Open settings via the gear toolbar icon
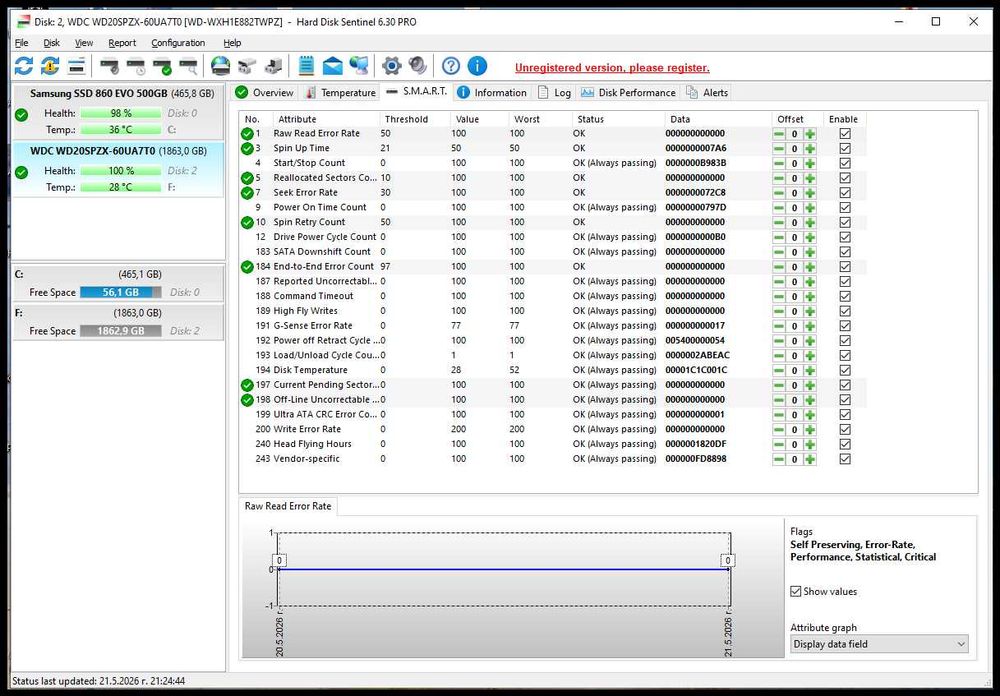1000x696 pixels. point(391,66)
